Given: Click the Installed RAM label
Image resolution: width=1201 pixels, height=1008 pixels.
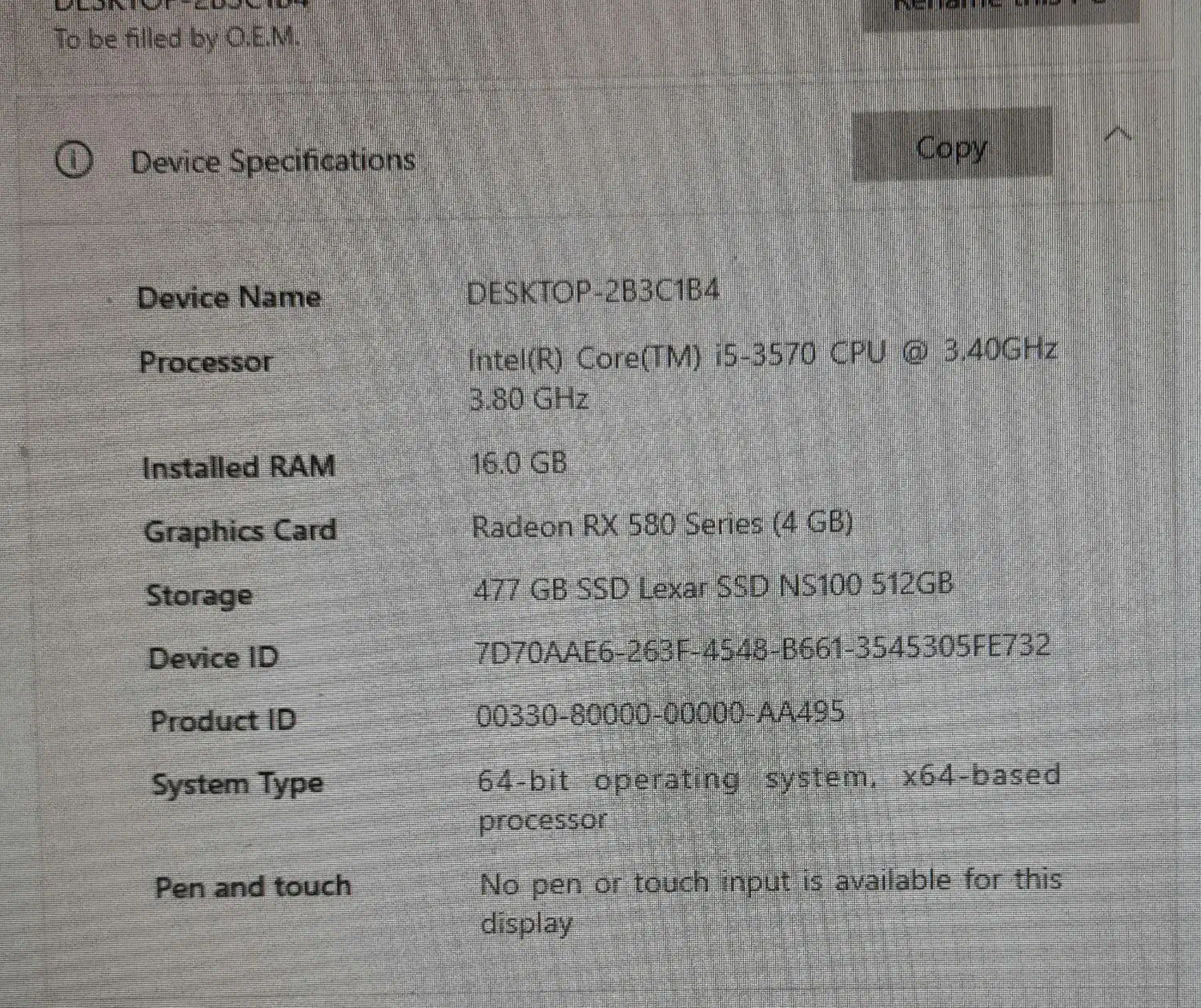Looking at the screenshot, I should coord(238,467).
